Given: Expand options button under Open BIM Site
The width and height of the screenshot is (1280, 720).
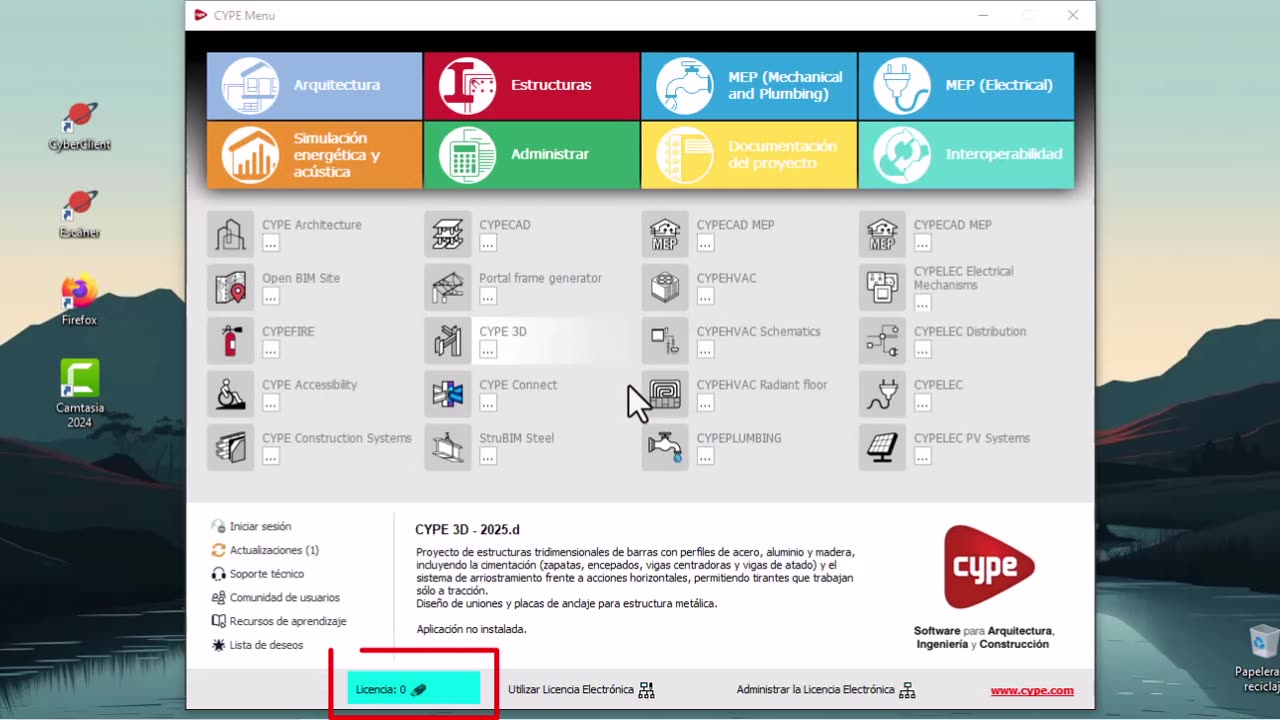Looking at the screenshot, I should pos(271,296).
